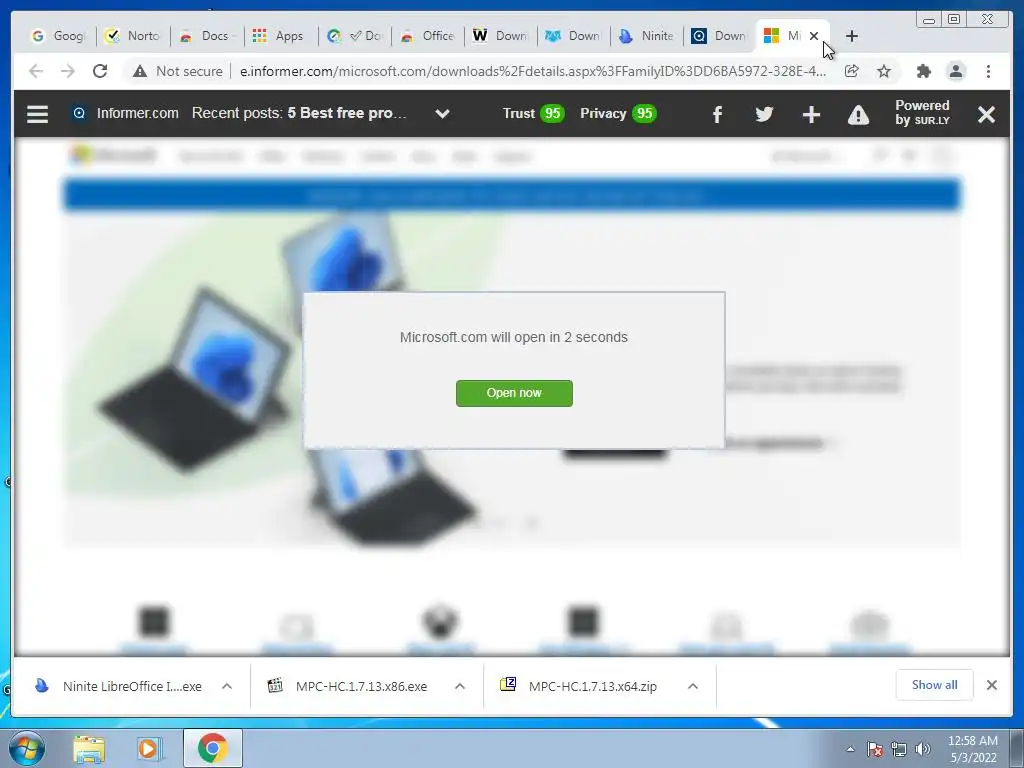Open Ninite LibreOffice exe download item
Viewport: 1024px width, 768px height.
pyautogui.click(x=118, y=686)
